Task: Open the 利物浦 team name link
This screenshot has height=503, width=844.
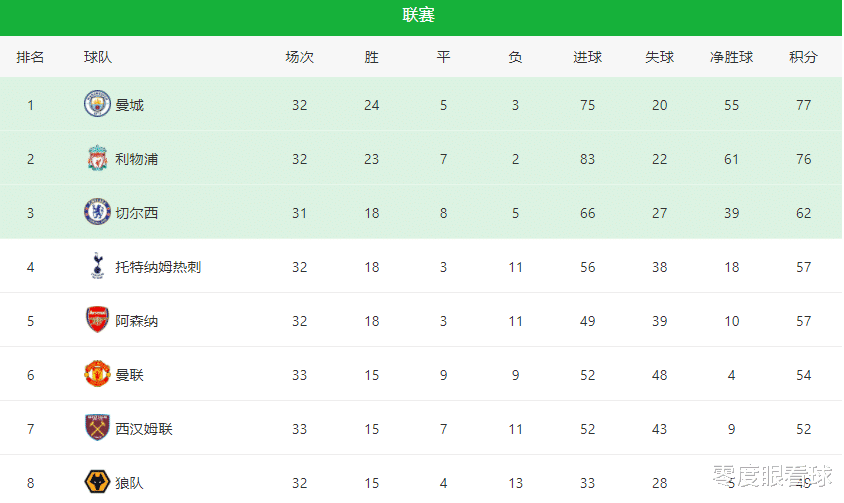Action: coord(136,159)
